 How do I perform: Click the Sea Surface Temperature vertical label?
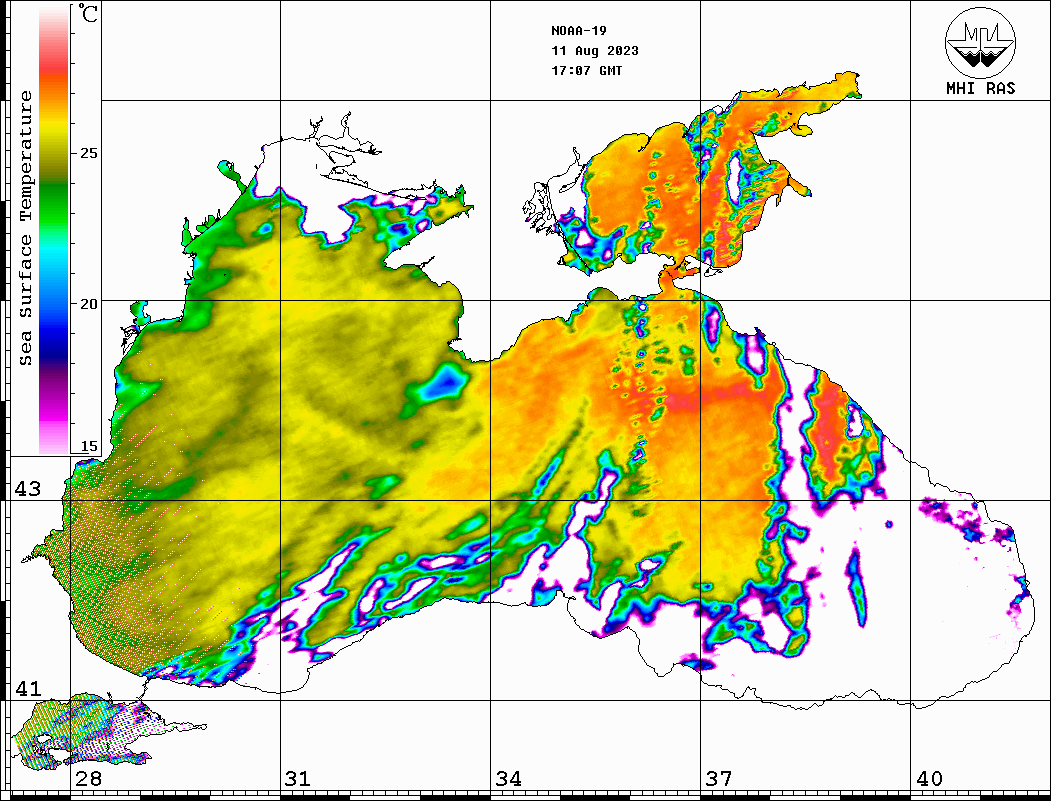coord(26,229)
